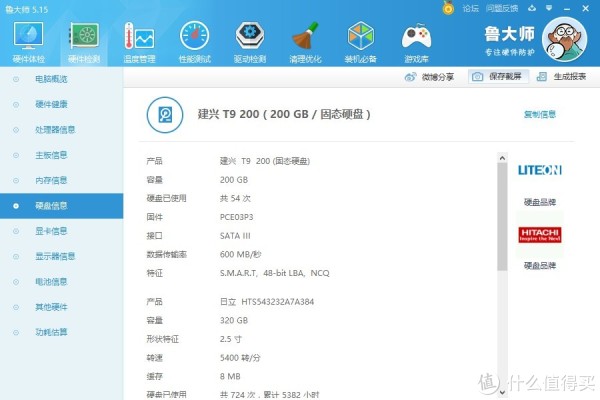Click the skin/upgrade icon next to 问题反馈
The width and height of the screenshot is (600, 400).
click(x=532, y=8)
